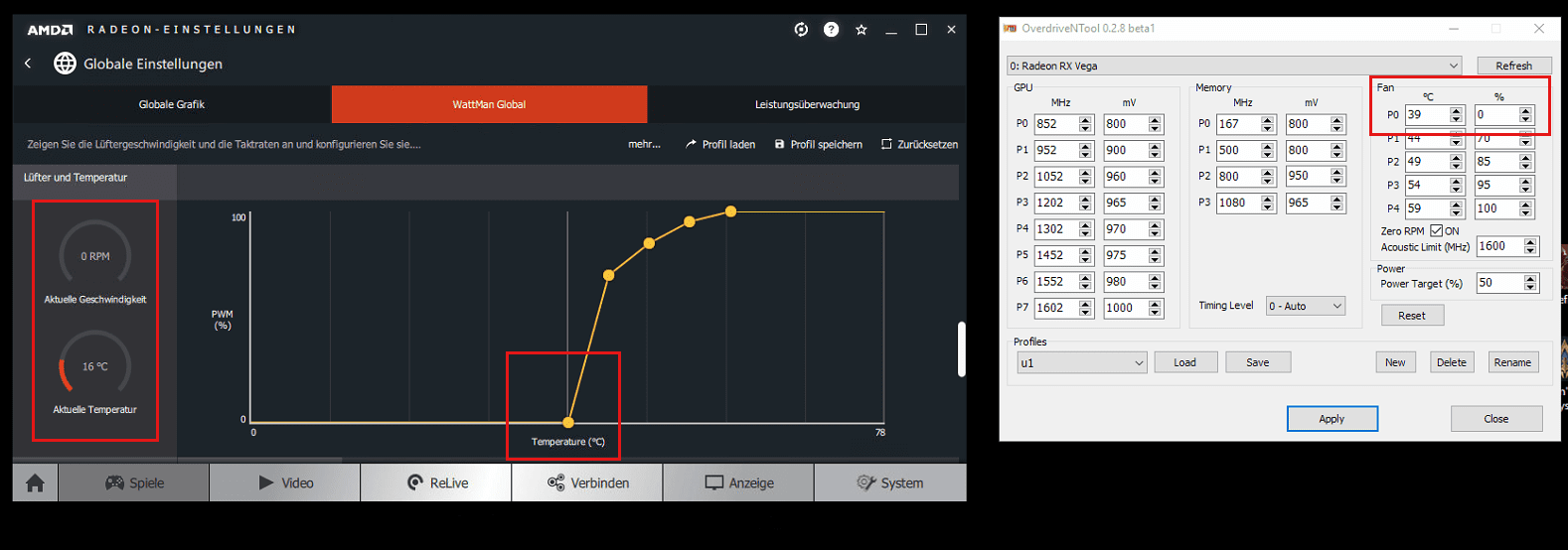This screenshot has height=550, width=1568.
Task: Click the stepper arrows of GPU P1 MHz 952
Action: coord(1085,150)
